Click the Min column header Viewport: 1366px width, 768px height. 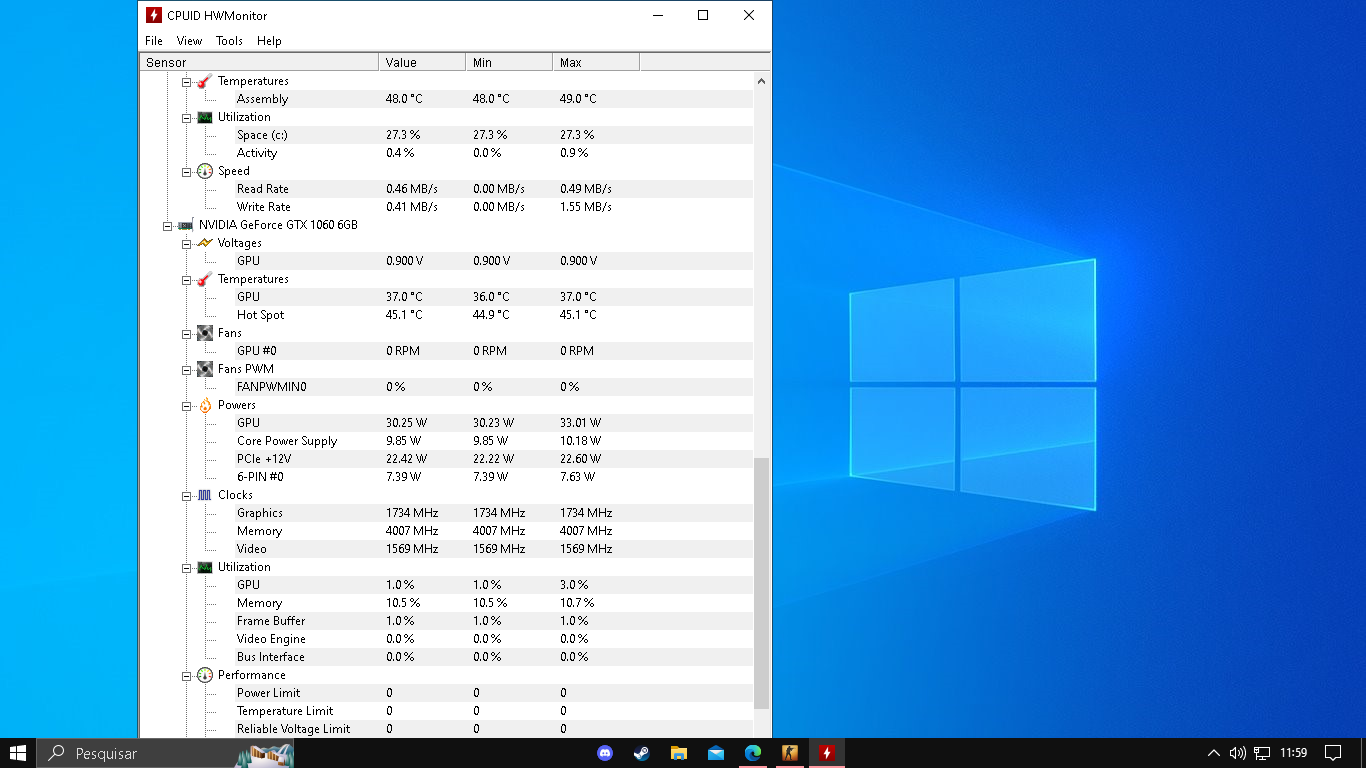[x=509, y=62]
